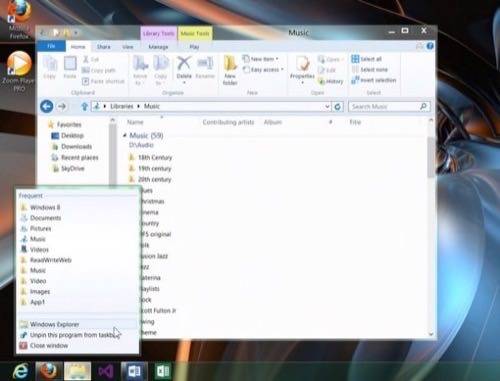Image resolution: width=500 pixels, height=381 pixels.
Task: Select Favorites in the navigation pane
Action: pyautogui.click(x=65, y=125)
